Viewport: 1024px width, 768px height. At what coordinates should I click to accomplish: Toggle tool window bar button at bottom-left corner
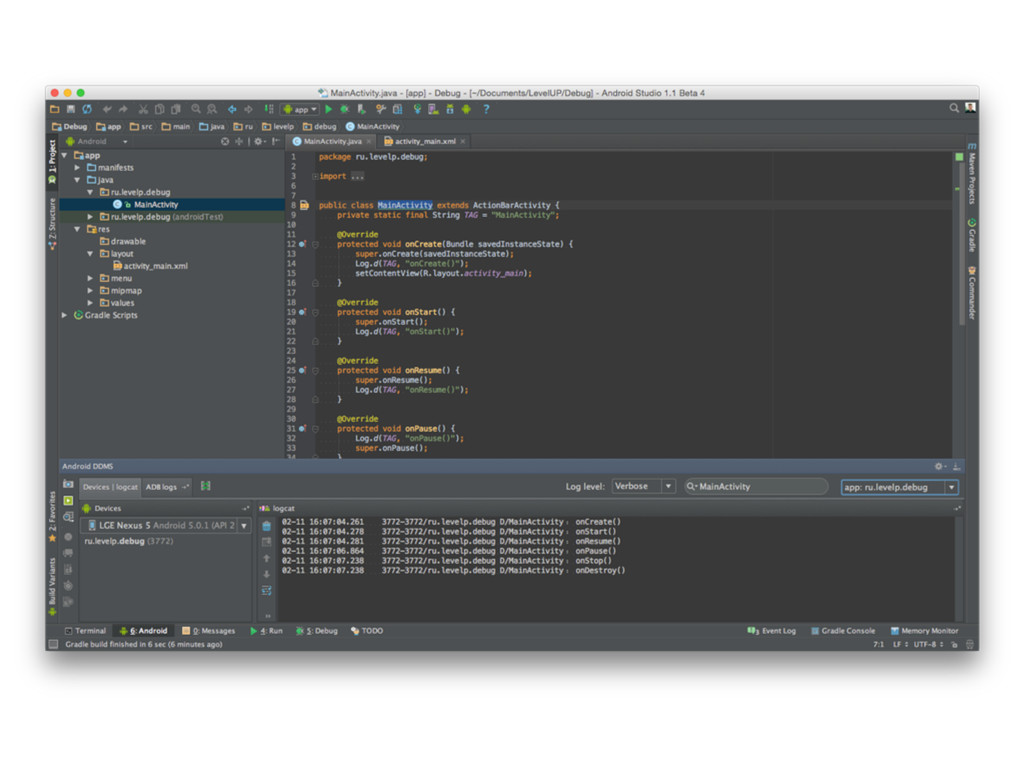click(x=54, y=644)
